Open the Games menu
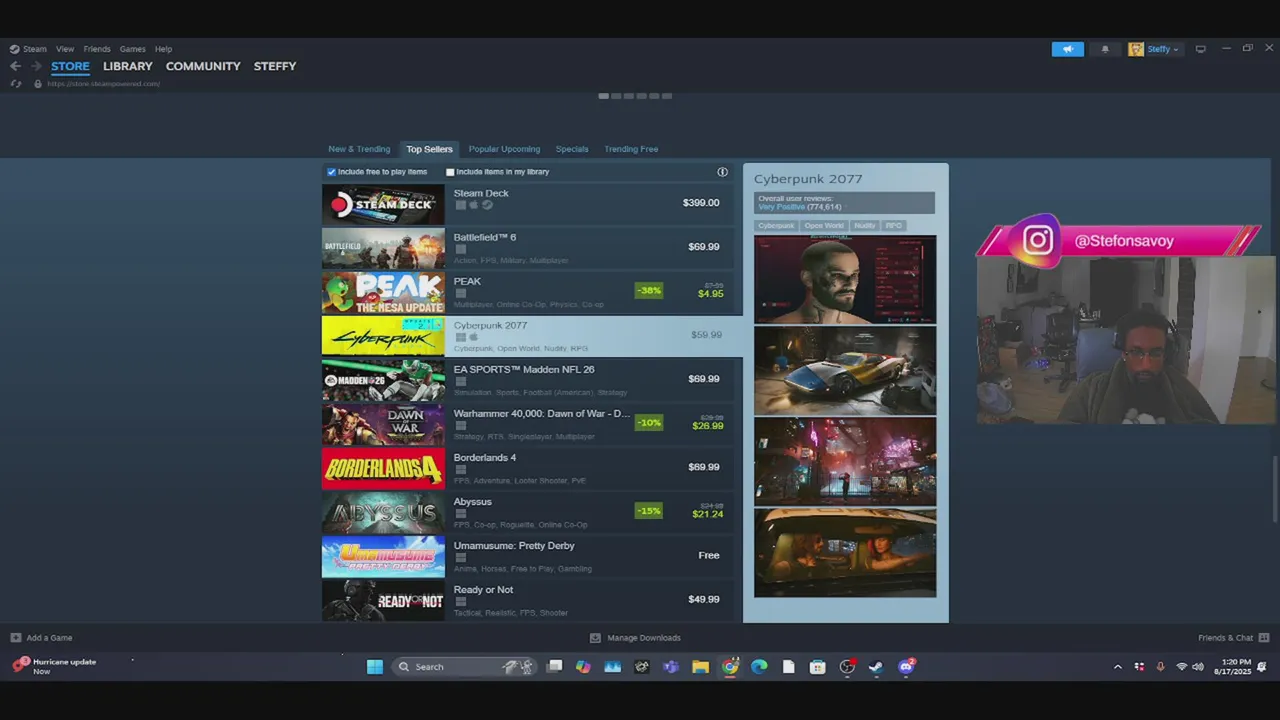This screenshot has height=720, width=1280. coord(133,49)
